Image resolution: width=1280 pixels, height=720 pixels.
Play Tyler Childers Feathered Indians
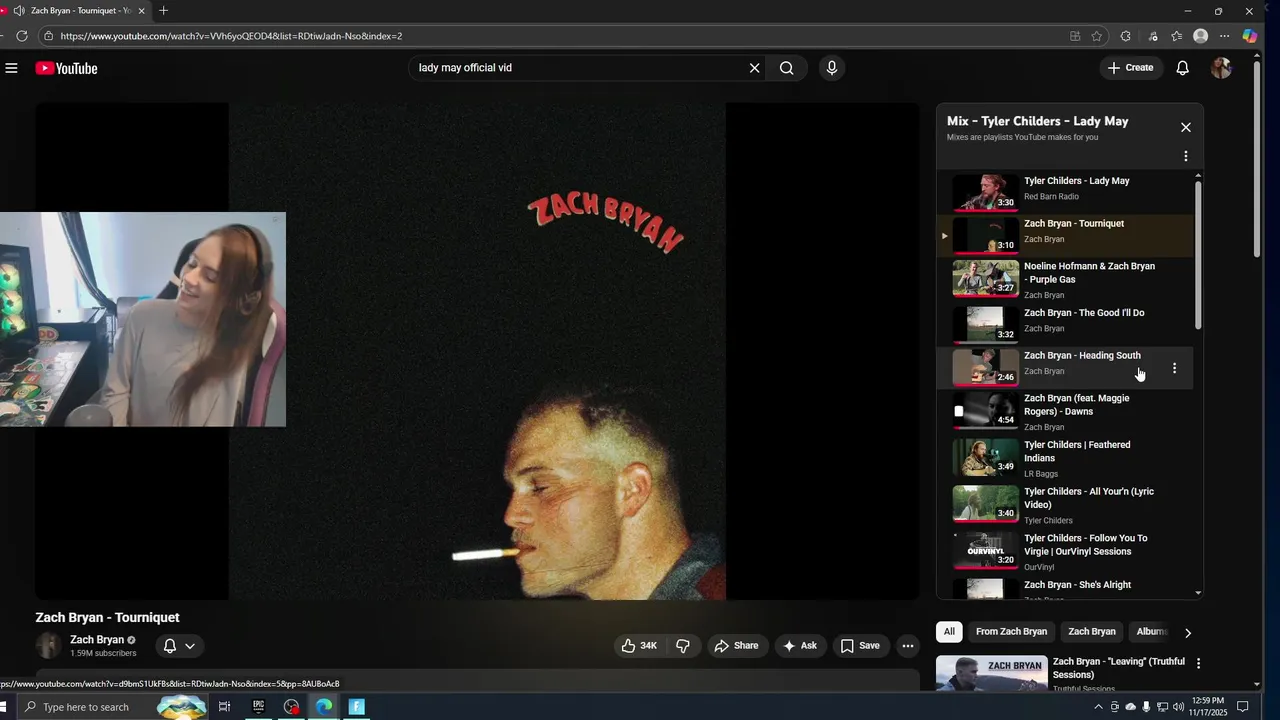click(1065, 458)
